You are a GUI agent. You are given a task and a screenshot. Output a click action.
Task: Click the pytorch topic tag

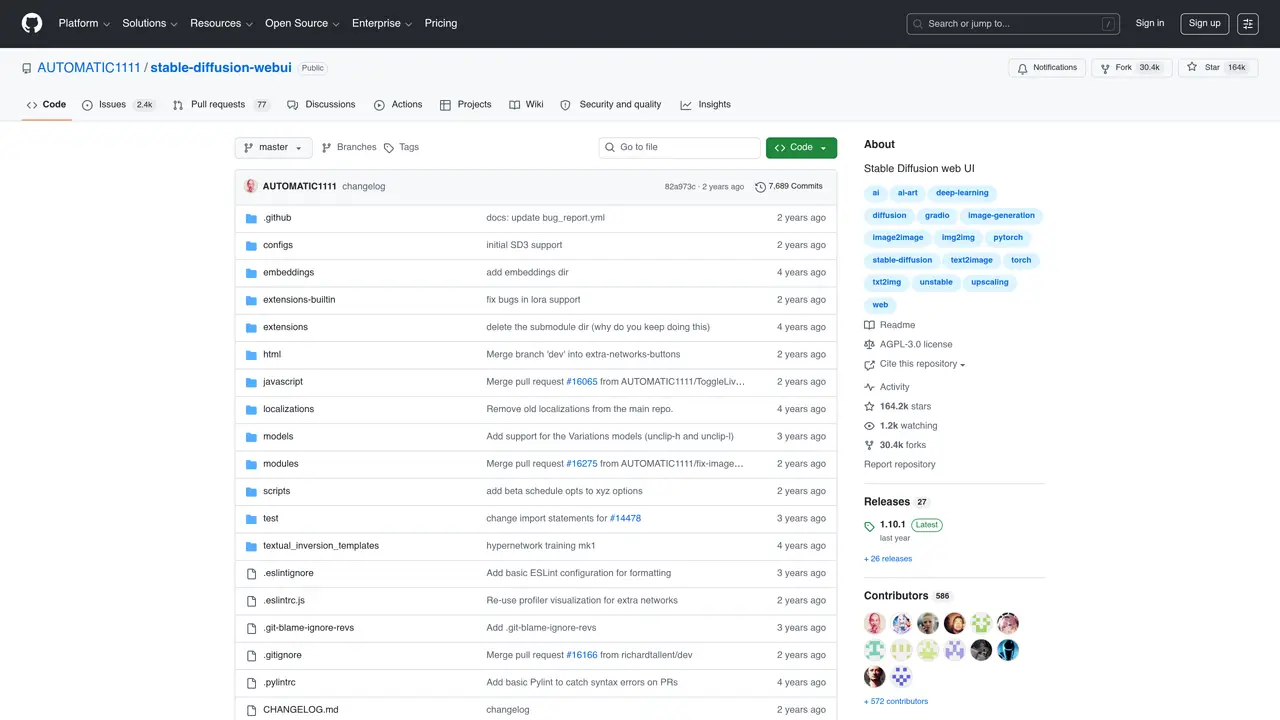click(1008, 238)
